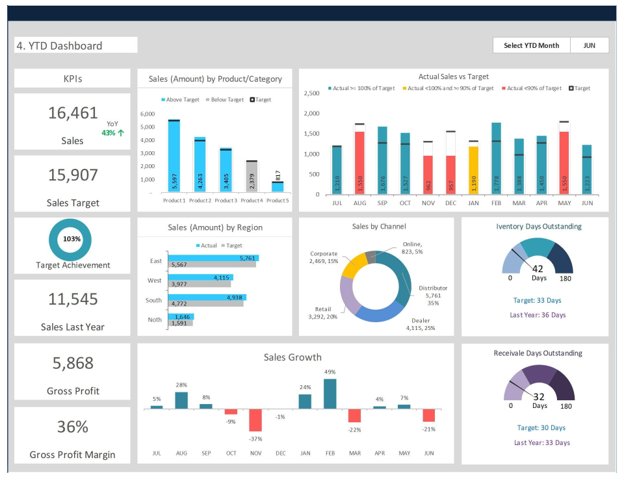Viewport: 626px width, 481px height.
Task: Select the Sales (Amount) by Region title
Action: click(215, 228)
